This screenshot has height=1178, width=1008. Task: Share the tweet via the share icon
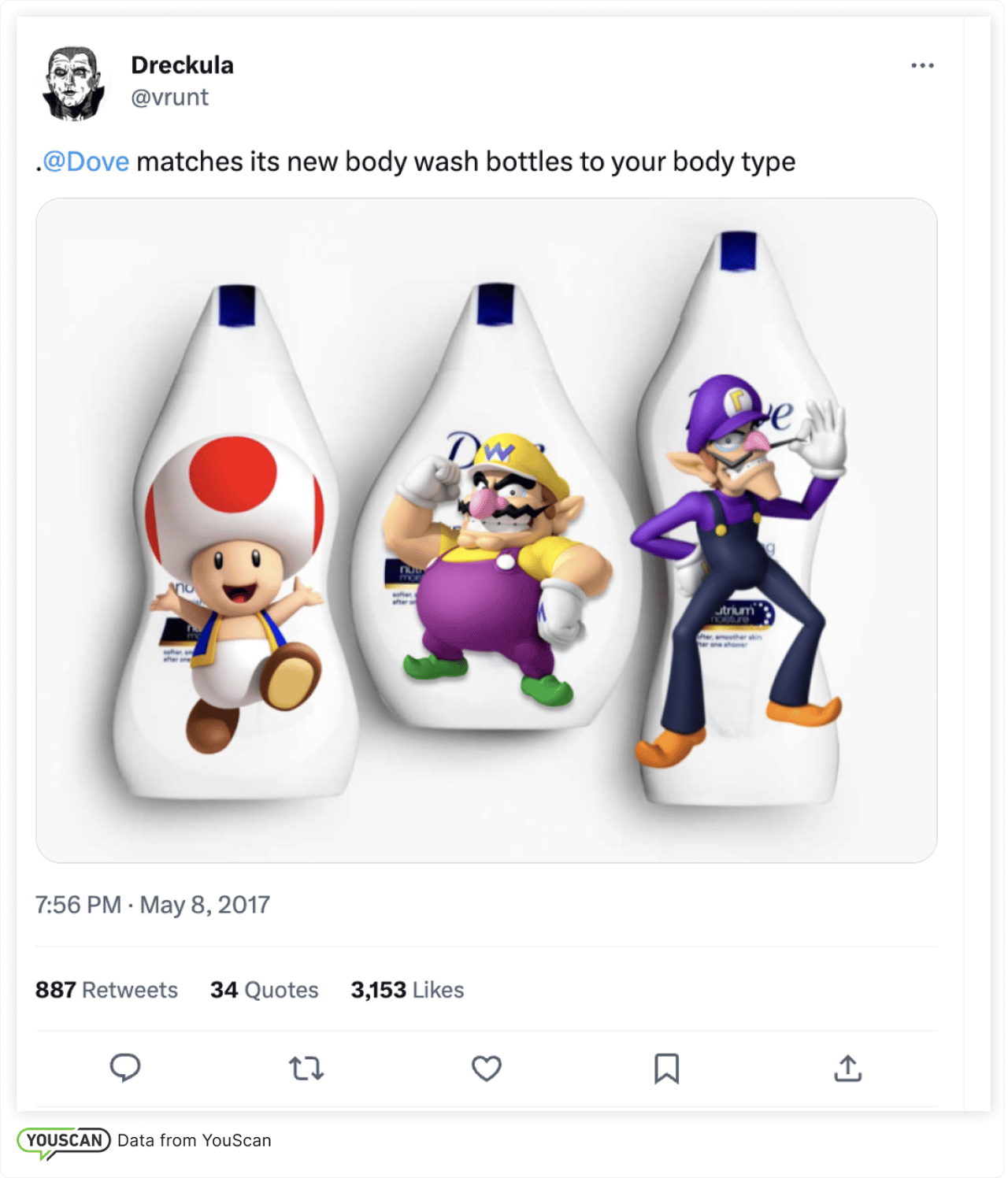(x=848, y=1069)
